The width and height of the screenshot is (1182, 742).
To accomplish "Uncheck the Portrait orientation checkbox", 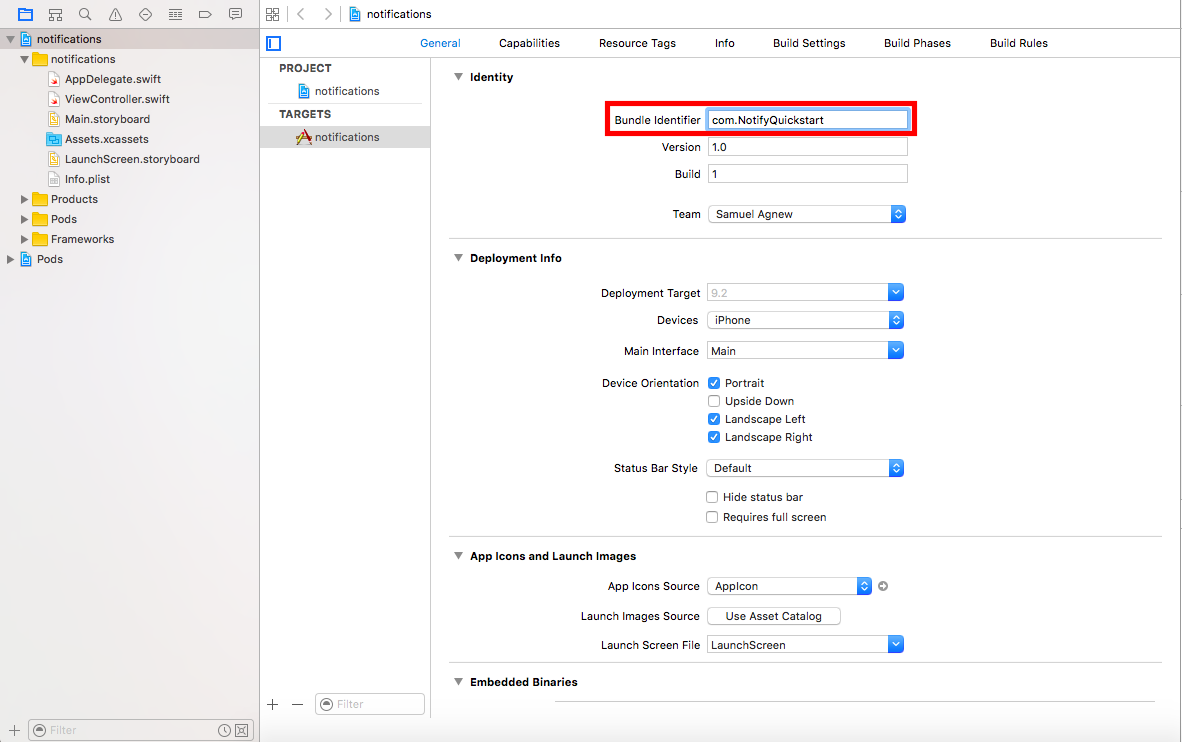I will [x=714, y=383].
